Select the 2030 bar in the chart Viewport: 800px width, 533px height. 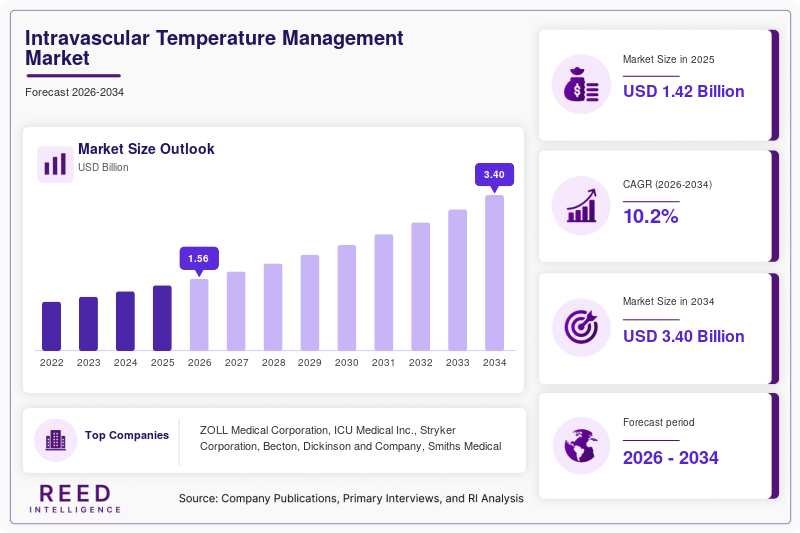click(x=347, y=298)
